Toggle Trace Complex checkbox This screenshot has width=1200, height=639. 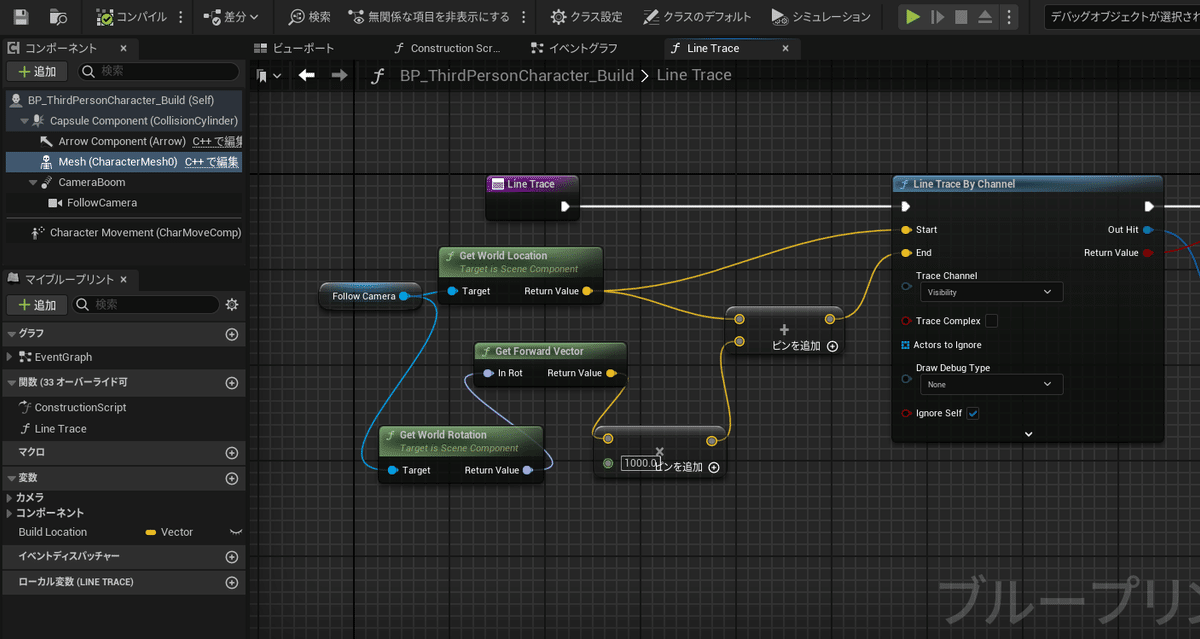click(x=991, y=321)
